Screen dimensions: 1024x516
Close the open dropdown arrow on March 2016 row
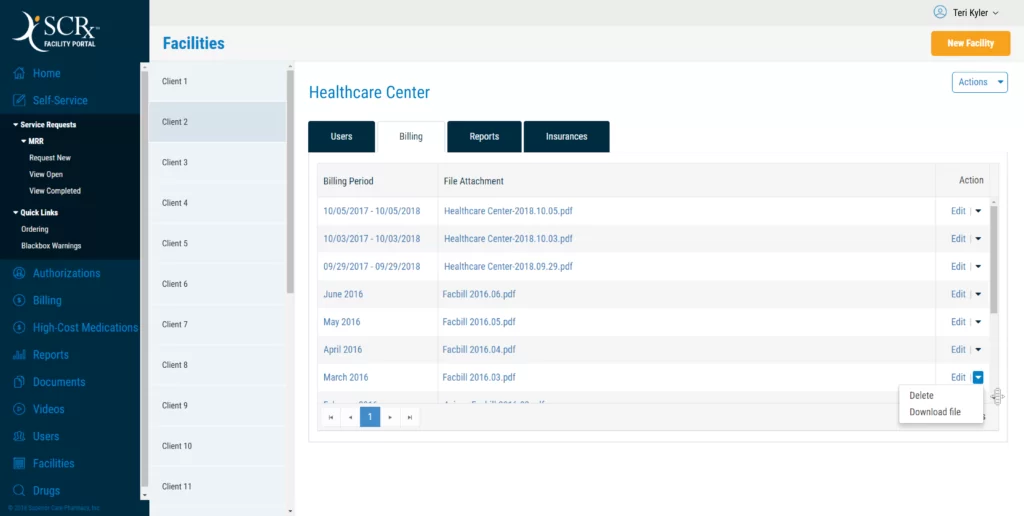[x=978, y=377]
